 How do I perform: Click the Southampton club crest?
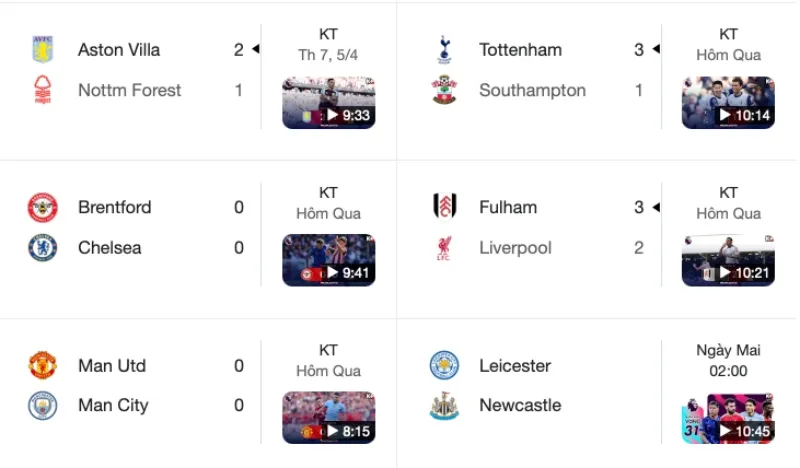(x=444, y=90)
